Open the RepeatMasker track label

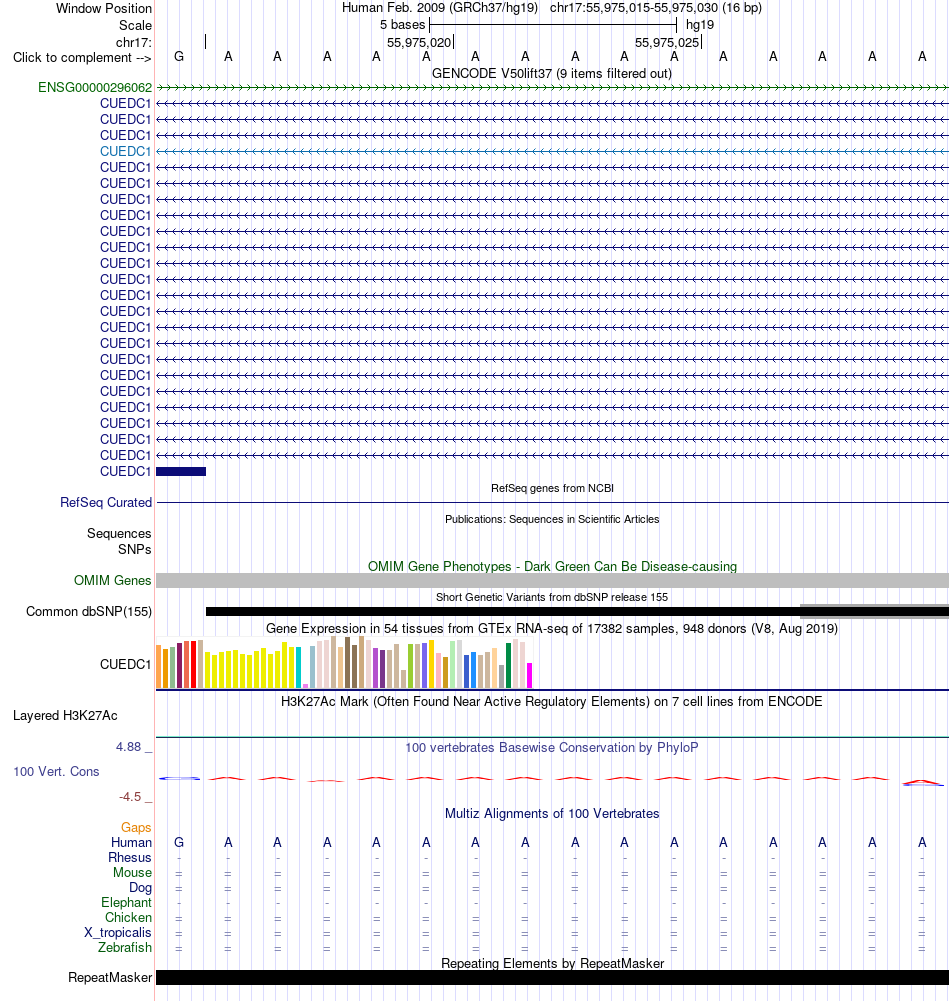pos(110,977)
